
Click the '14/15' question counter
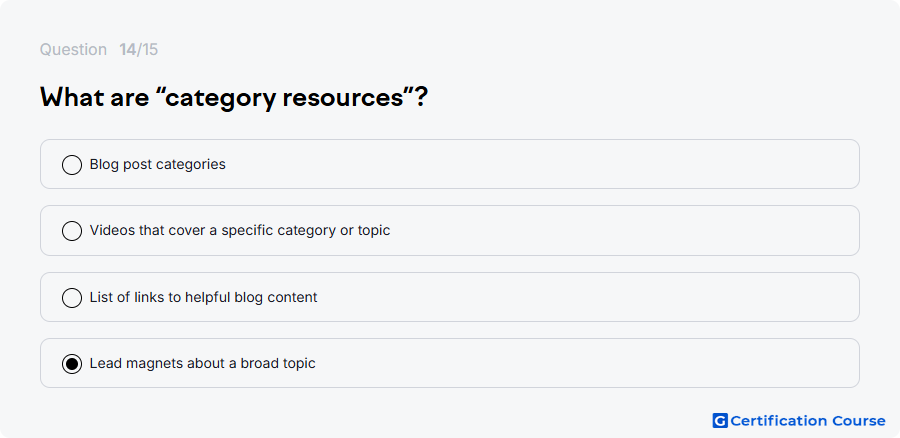[x=138, y=50]
